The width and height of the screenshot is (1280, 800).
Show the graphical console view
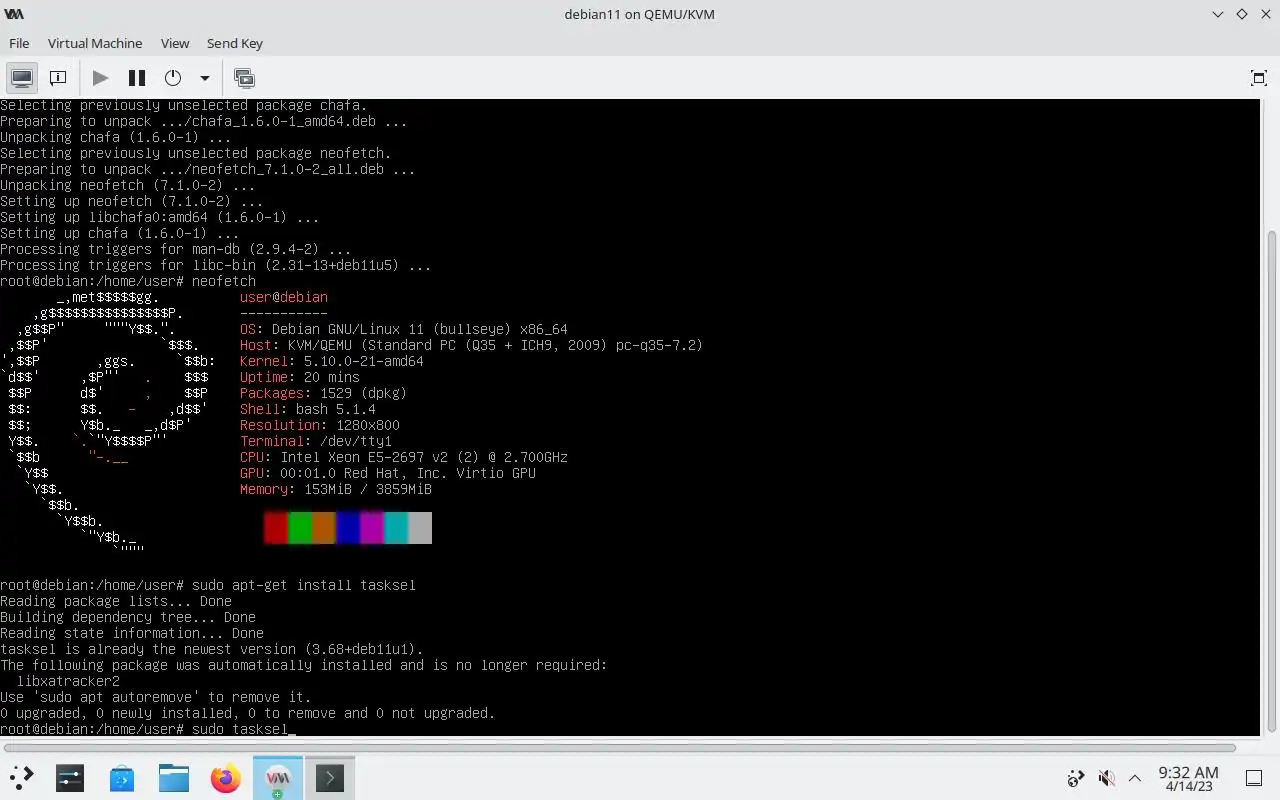tap(22, 78)
